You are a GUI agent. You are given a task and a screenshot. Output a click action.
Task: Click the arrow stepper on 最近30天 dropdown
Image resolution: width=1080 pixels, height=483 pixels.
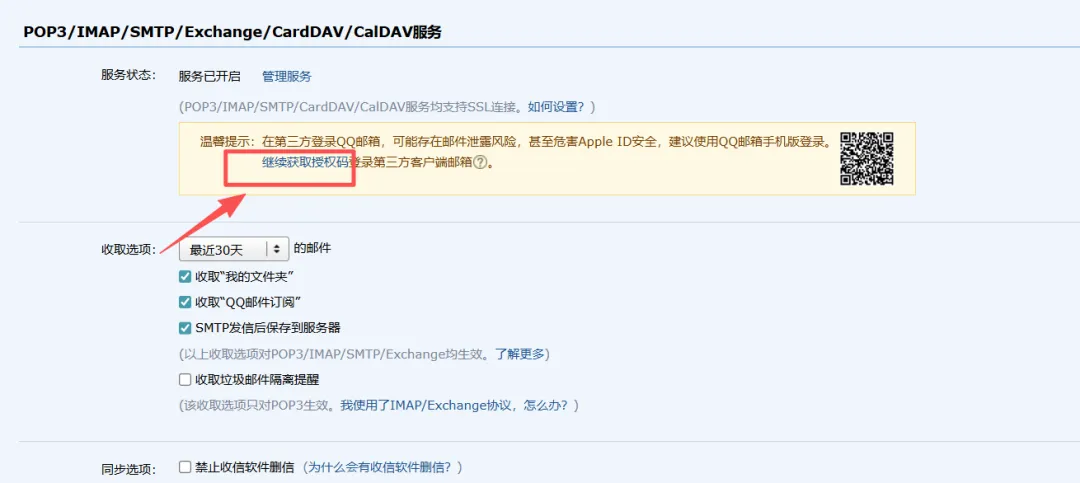click(277, 249)
